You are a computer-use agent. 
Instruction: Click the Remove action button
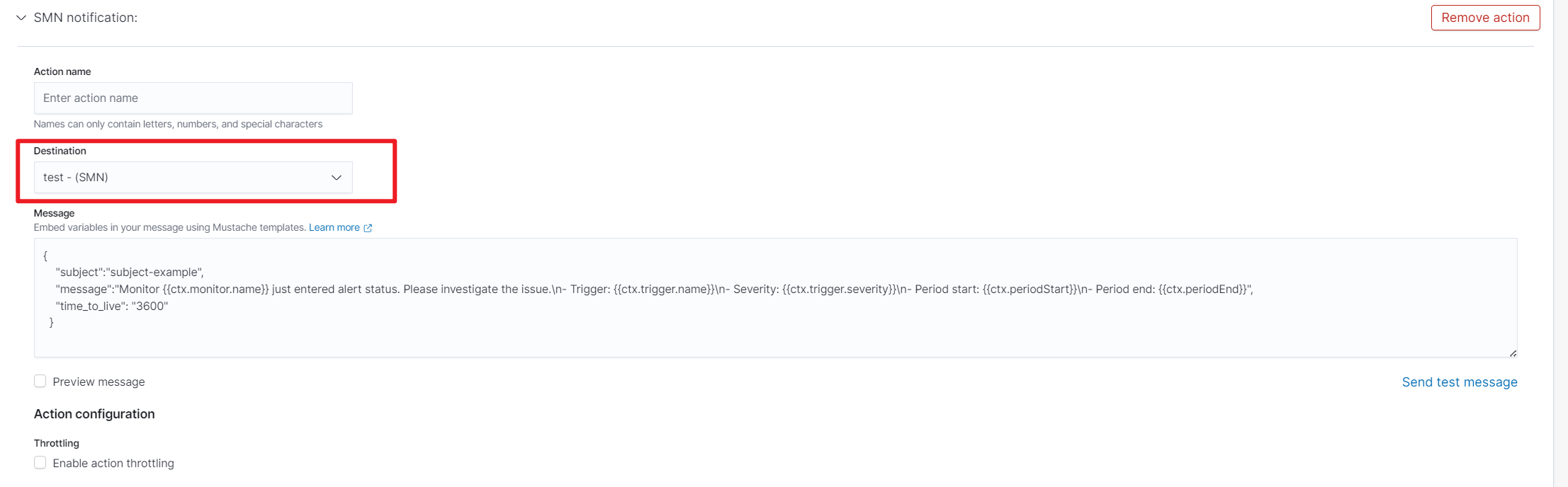click(x=1485, y=18)
